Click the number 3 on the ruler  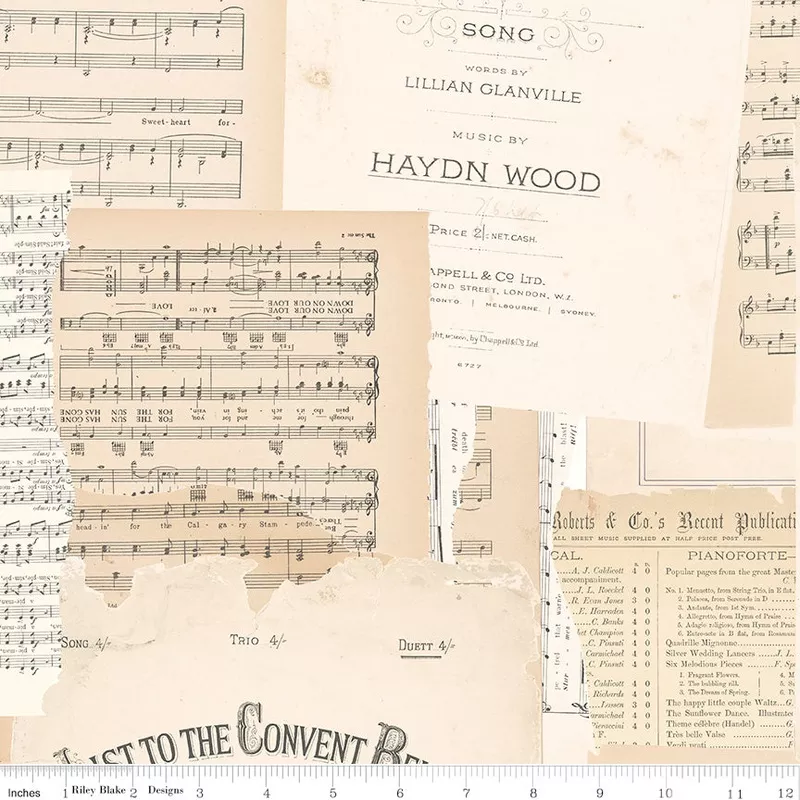coord(199,793)
